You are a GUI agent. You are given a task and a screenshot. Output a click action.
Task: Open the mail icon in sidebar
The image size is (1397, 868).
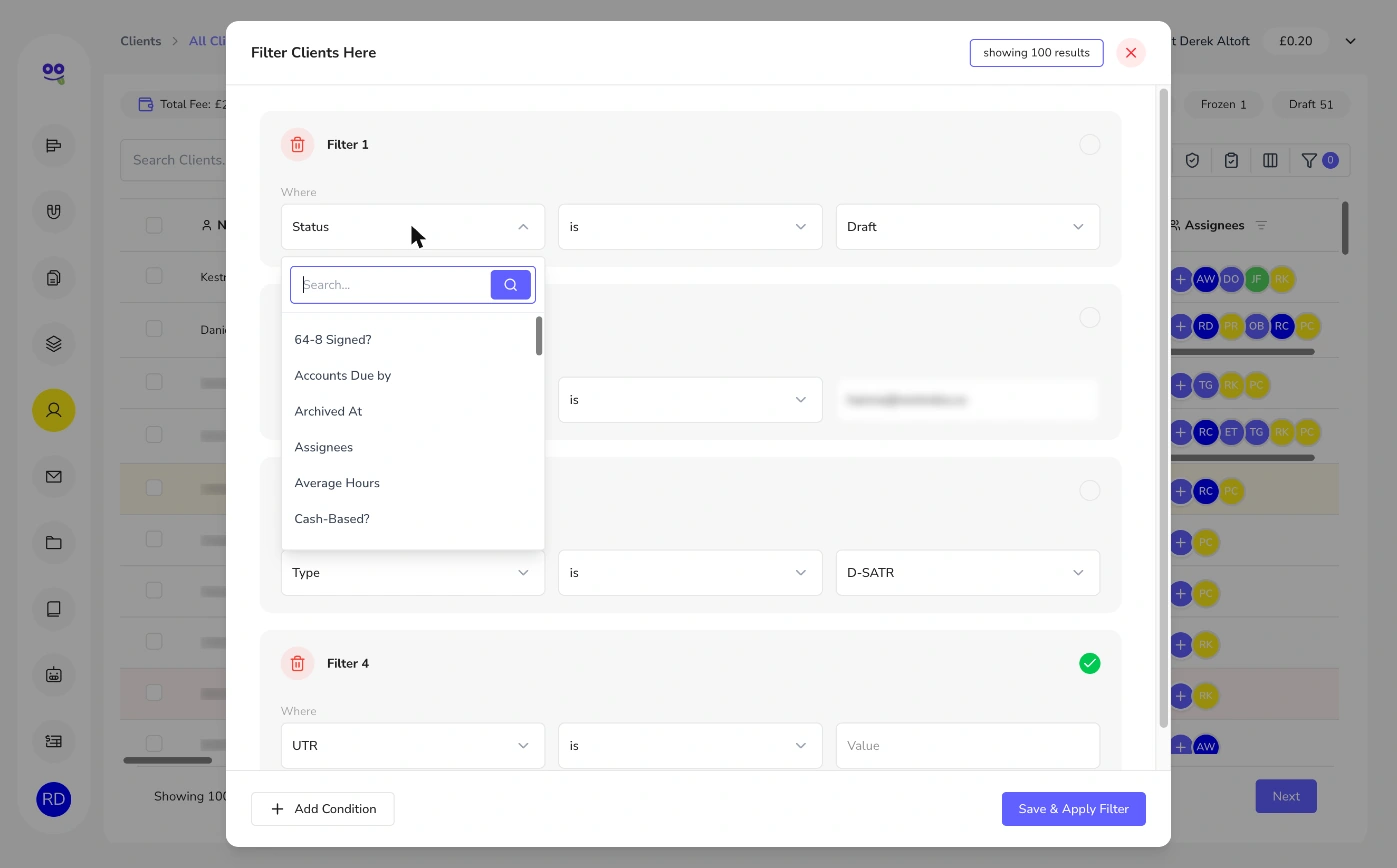54,477
